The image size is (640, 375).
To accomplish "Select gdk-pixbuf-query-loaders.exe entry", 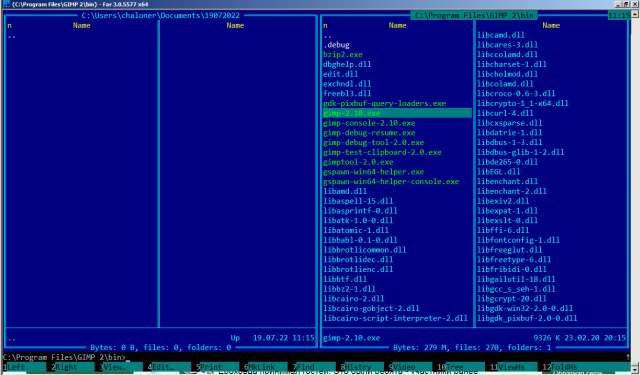I will [x=384, y=104].
